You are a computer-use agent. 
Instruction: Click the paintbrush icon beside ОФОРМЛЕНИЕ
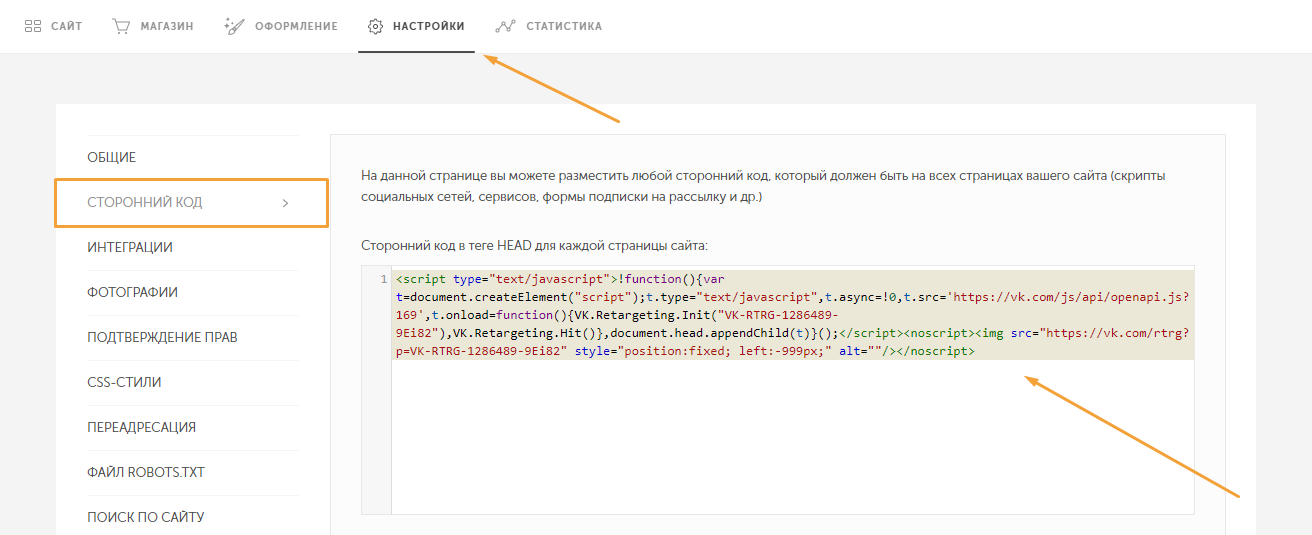[234, 26]
